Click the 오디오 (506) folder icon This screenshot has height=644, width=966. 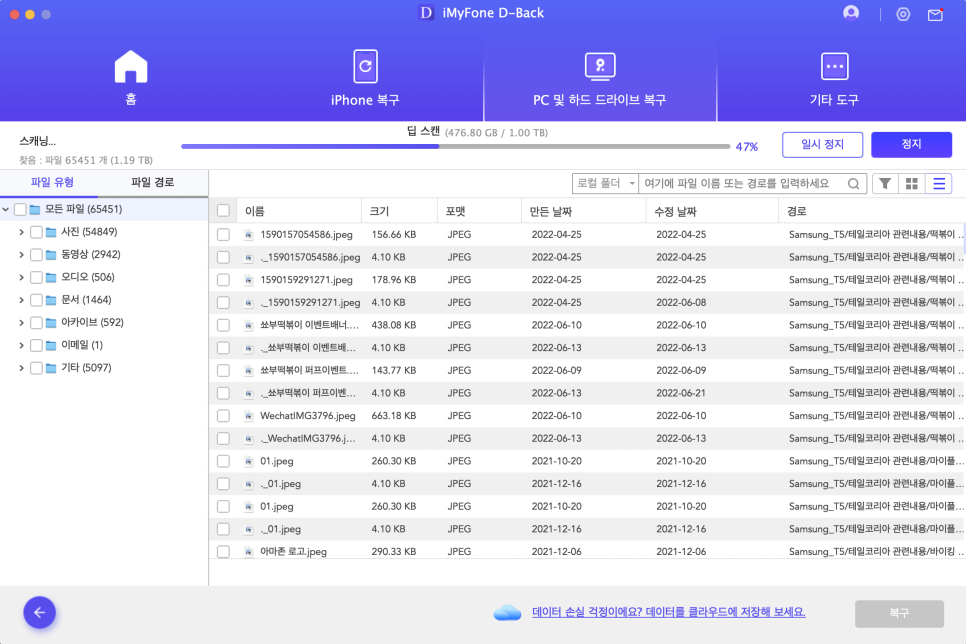pos(51,278)
